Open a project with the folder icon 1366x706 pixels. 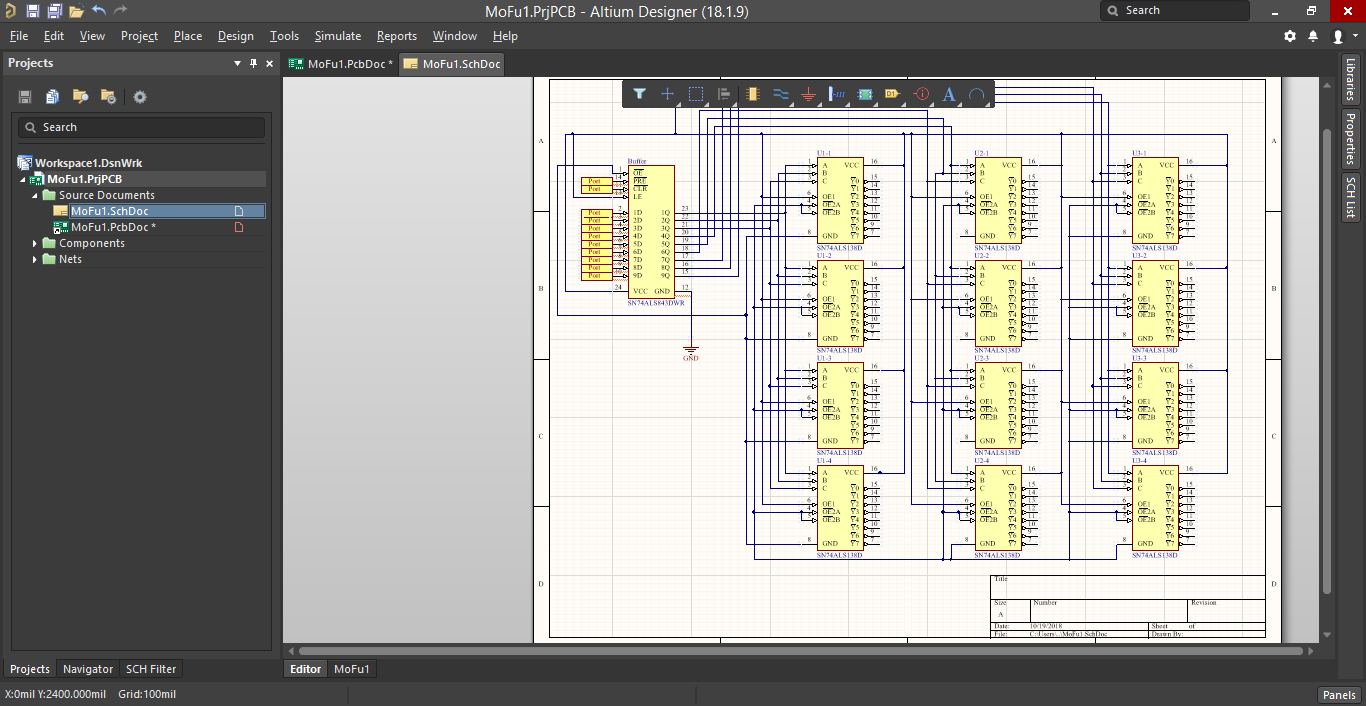pyautogui.click(x=76, y=11)
